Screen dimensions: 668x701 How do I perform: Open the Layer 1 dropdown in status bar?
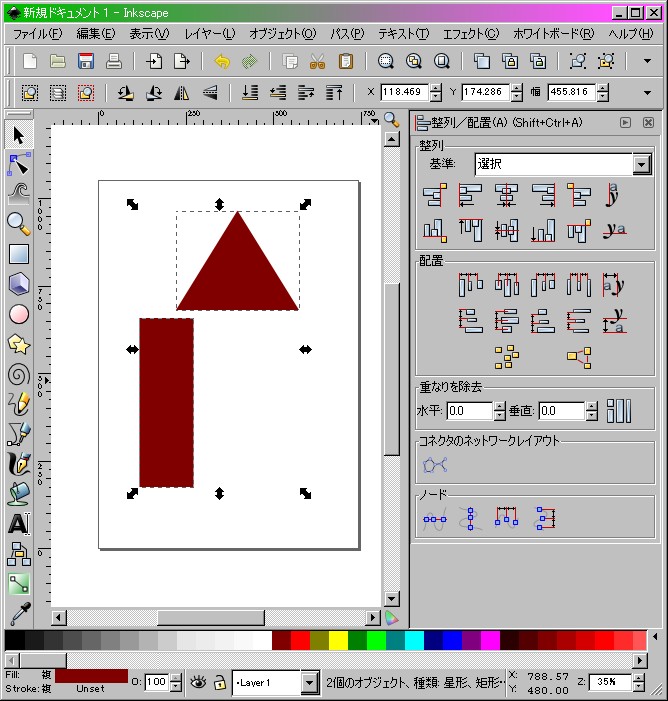[x=309, y=683]
